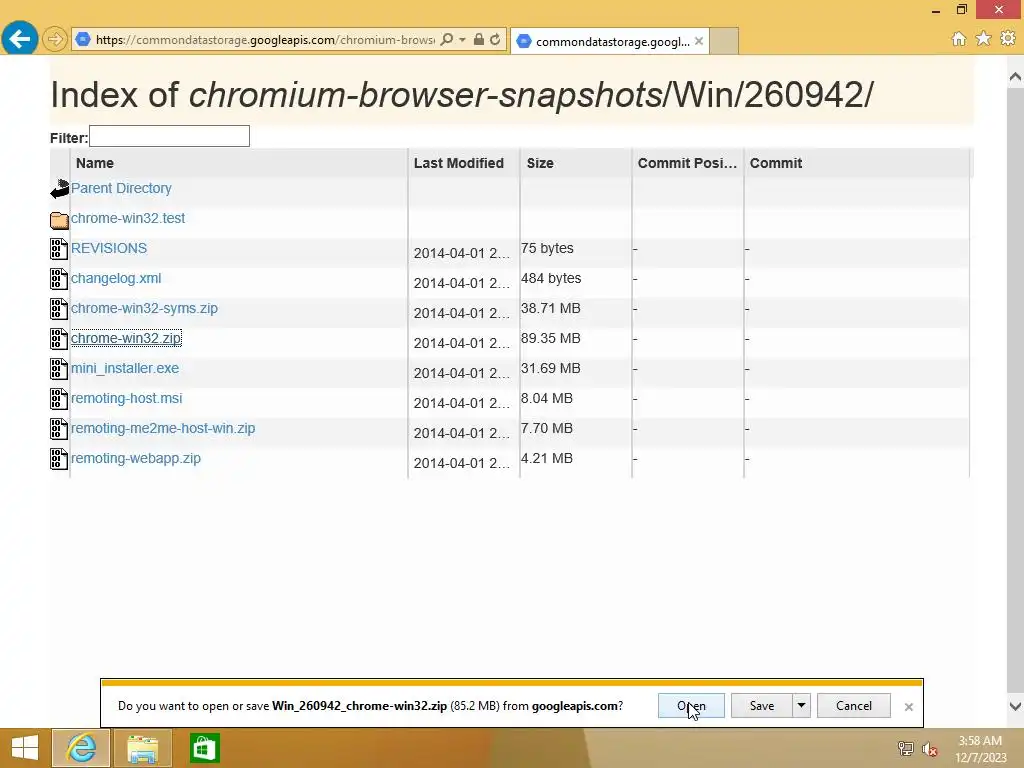Open Favorites star icon
The width and height of the screenshot is (1024, 768).
(x=983, y=39)
